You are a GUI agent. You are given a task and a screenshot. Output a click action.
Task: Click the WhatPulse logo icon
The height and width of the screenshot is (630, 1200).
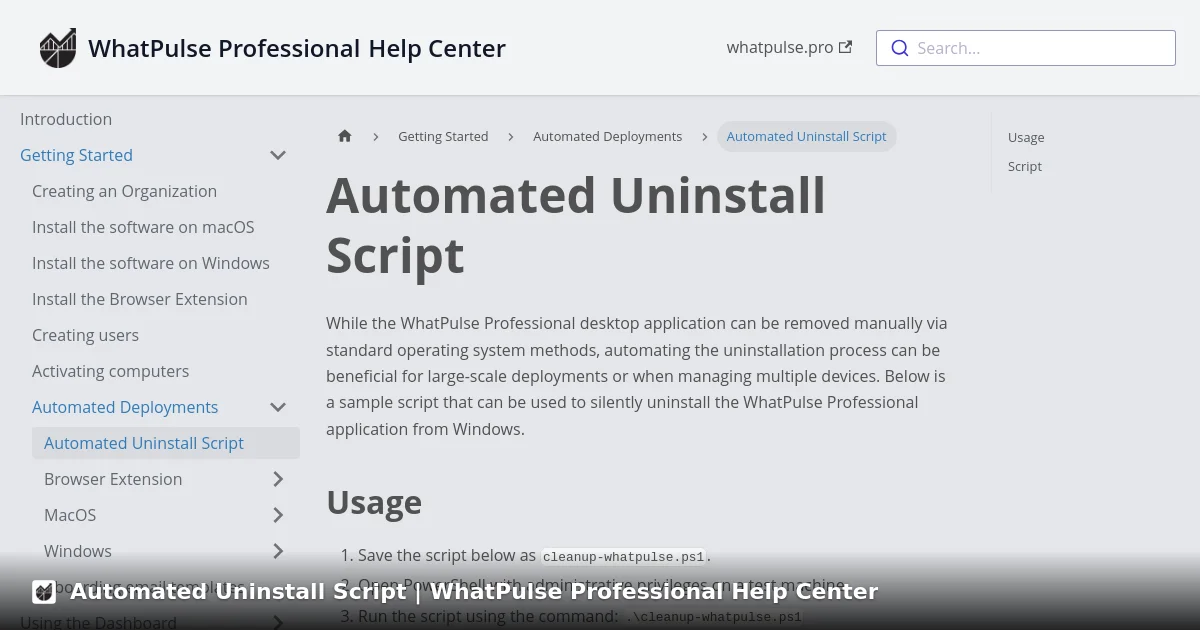pyautogui.click(x=58, y=48)
